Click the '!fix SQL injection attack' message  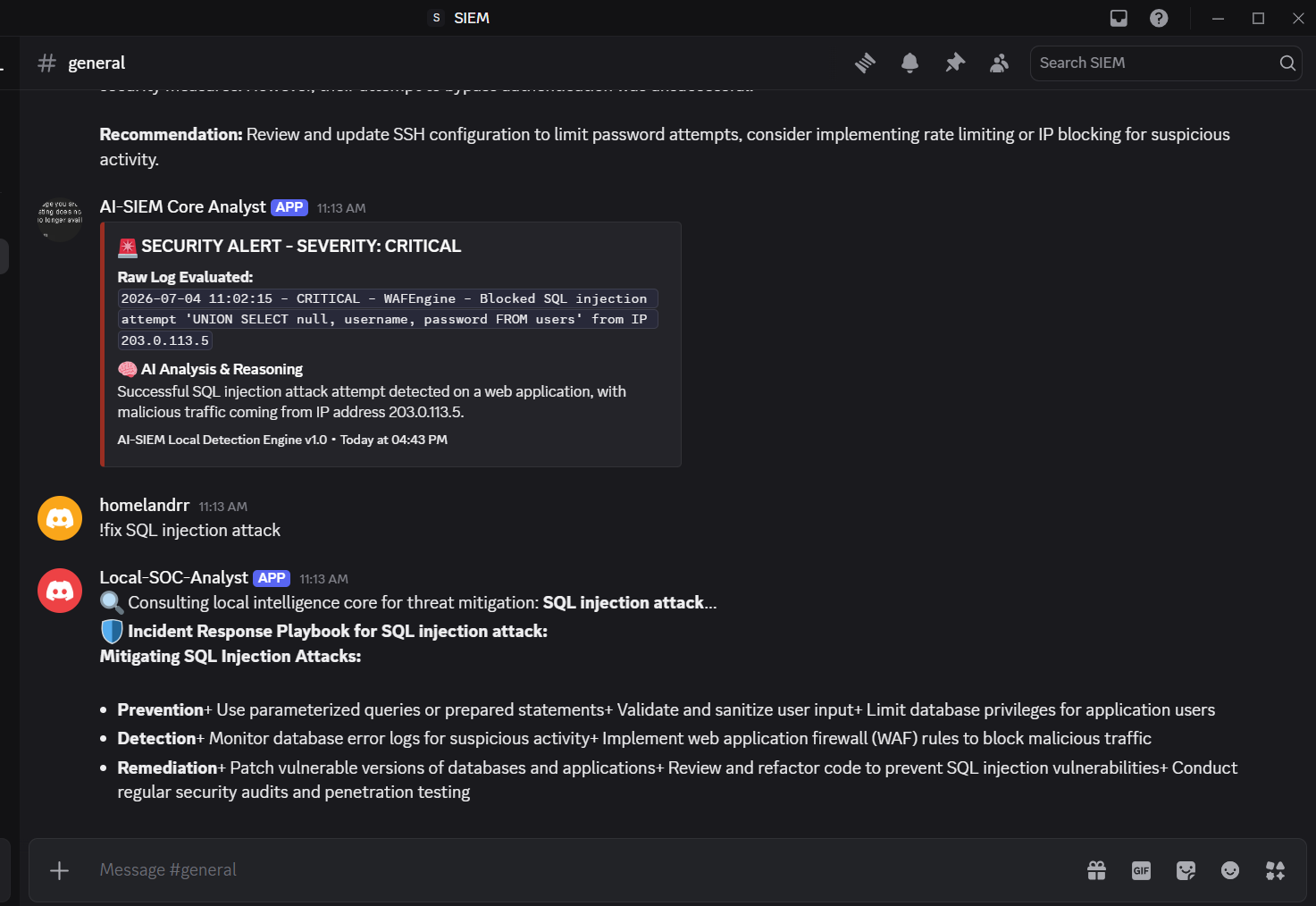tap(189, 530)
